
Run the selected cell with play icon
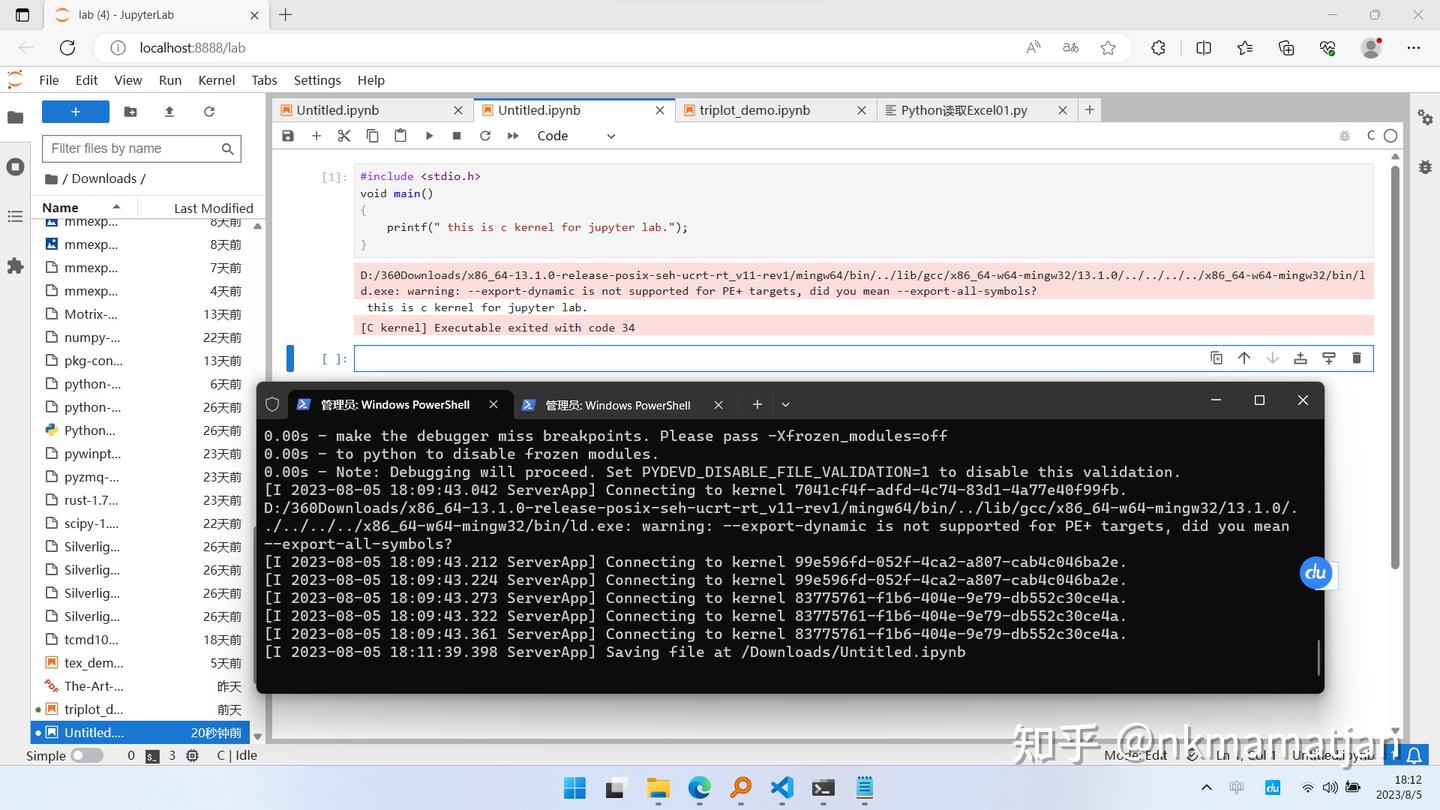pyautogui.click(x=428, y=135)
